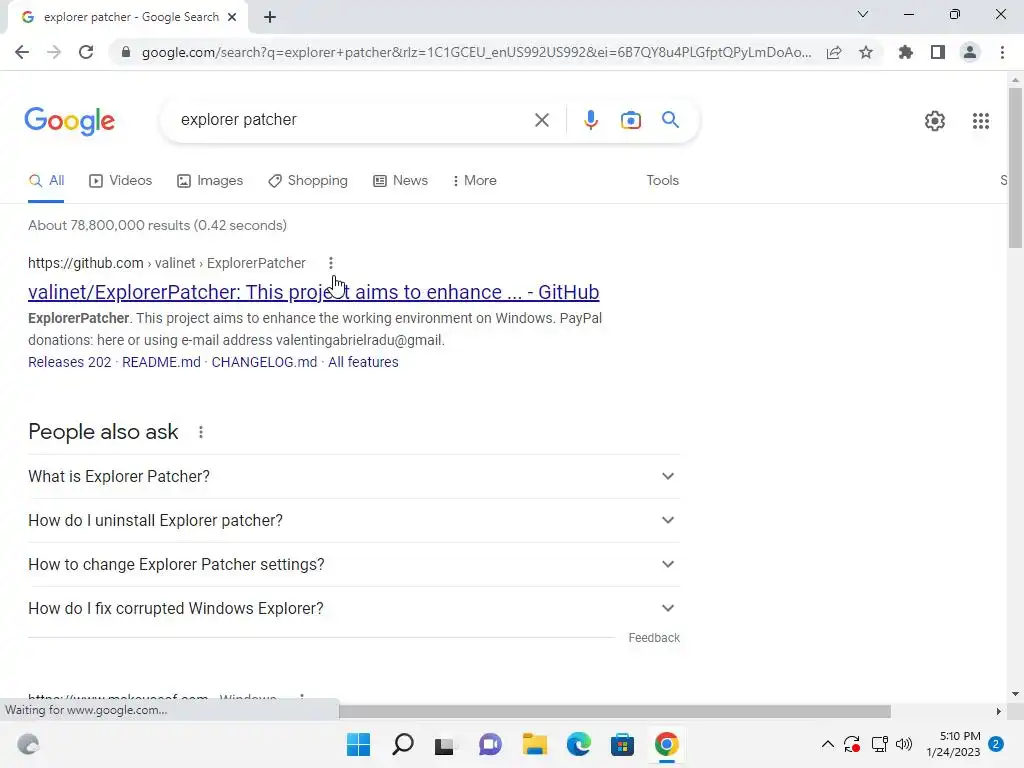Screen dimensions: 1024x768
Task: Expand How do I uninstall Explorer patcher
Action: coord(354,520)
